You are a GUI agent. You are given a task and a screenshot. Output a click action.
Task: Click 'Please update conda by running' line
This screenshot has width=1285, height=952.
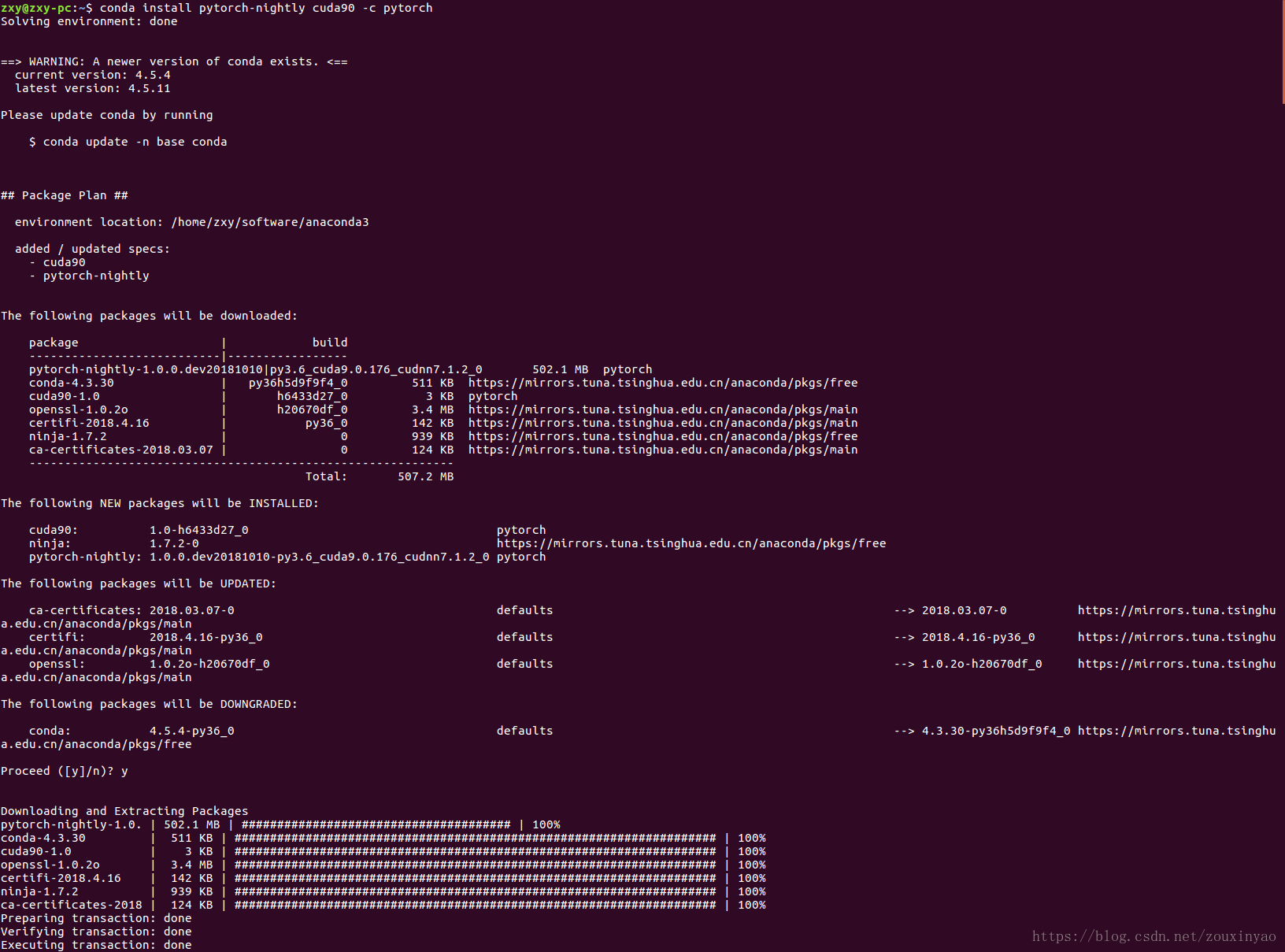(x=107, y=115)
